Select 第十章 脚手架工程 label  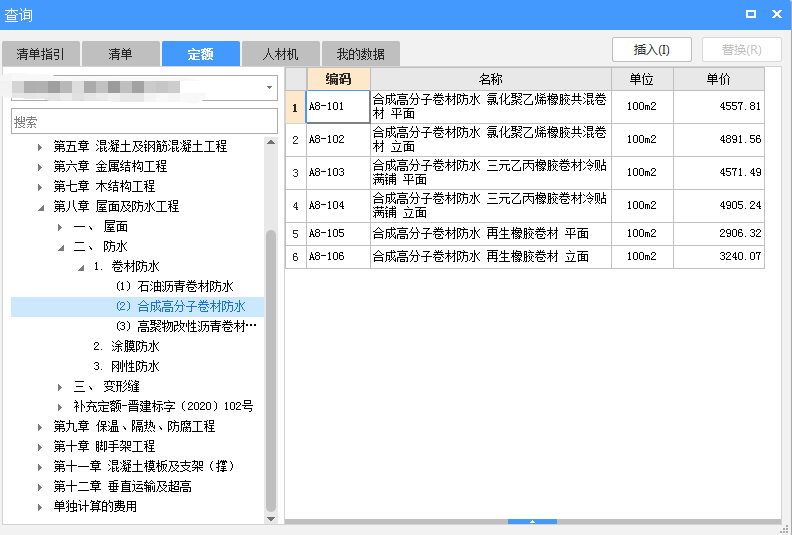(x=104, y=447)
